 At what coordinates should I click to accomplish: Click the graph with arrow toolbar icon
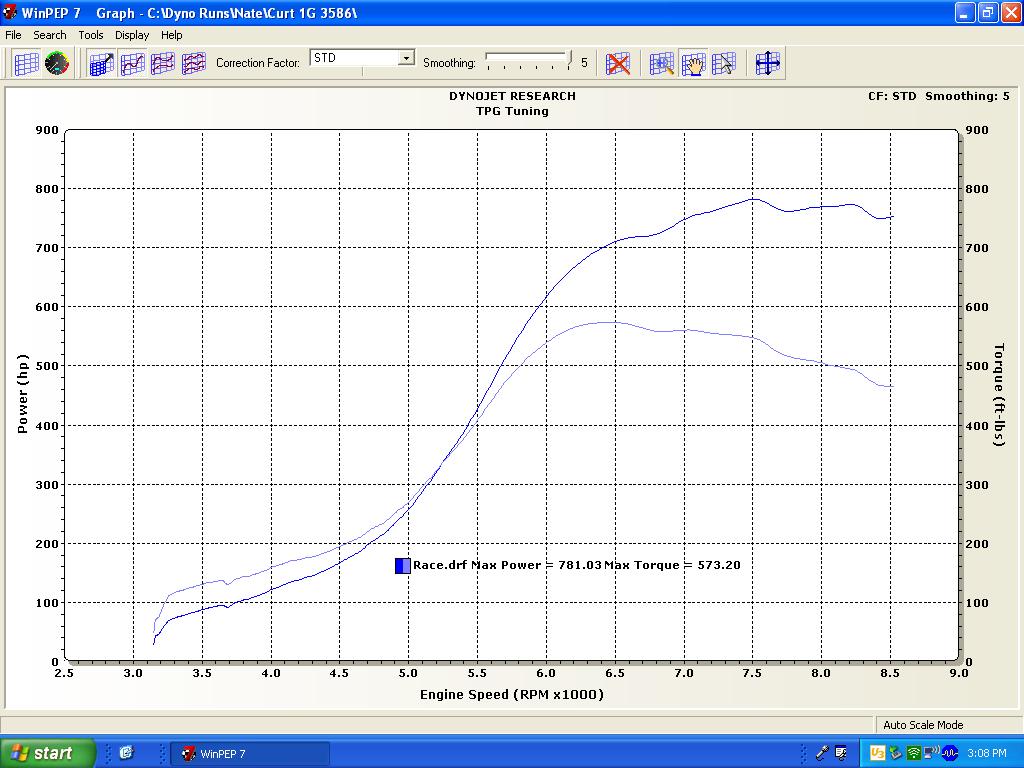pos(101,63)
